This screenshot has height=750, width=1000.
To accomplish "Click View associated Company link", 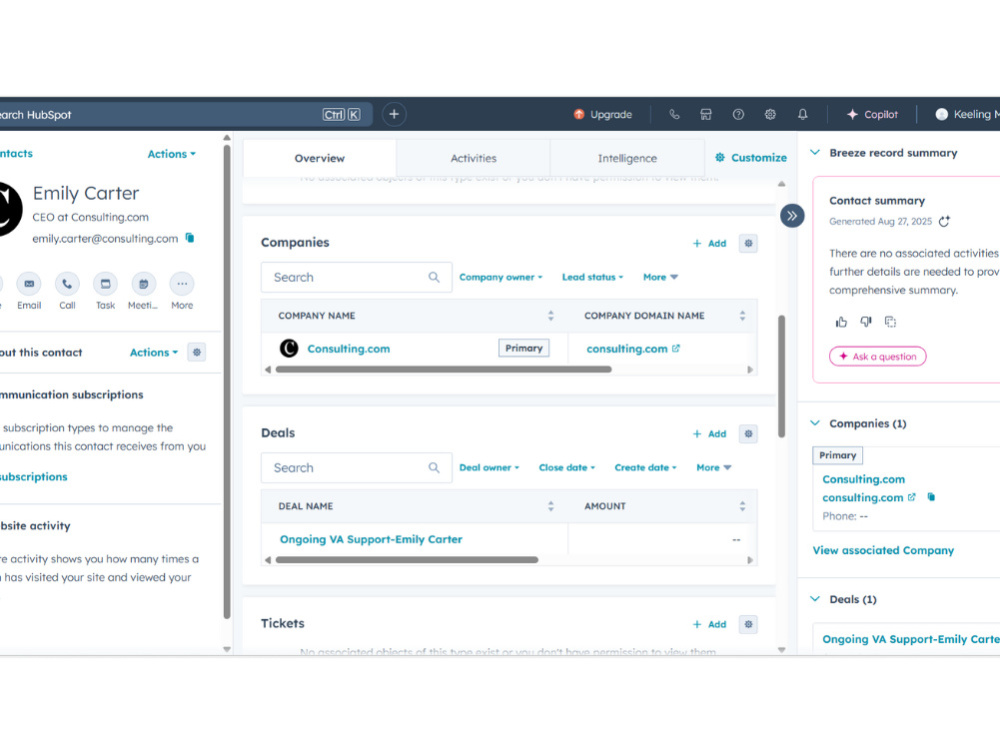I will pyautogui.click(x=883, y=550).
